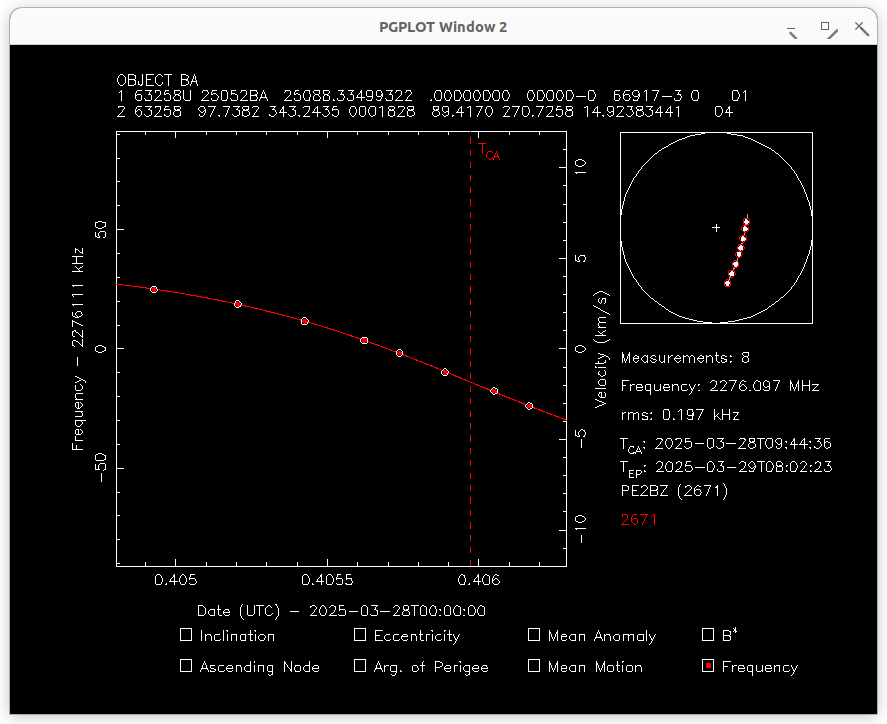Maximize the PGPLOT window
The width and height of the screenshot is (887, 724).
coord(828,28)
